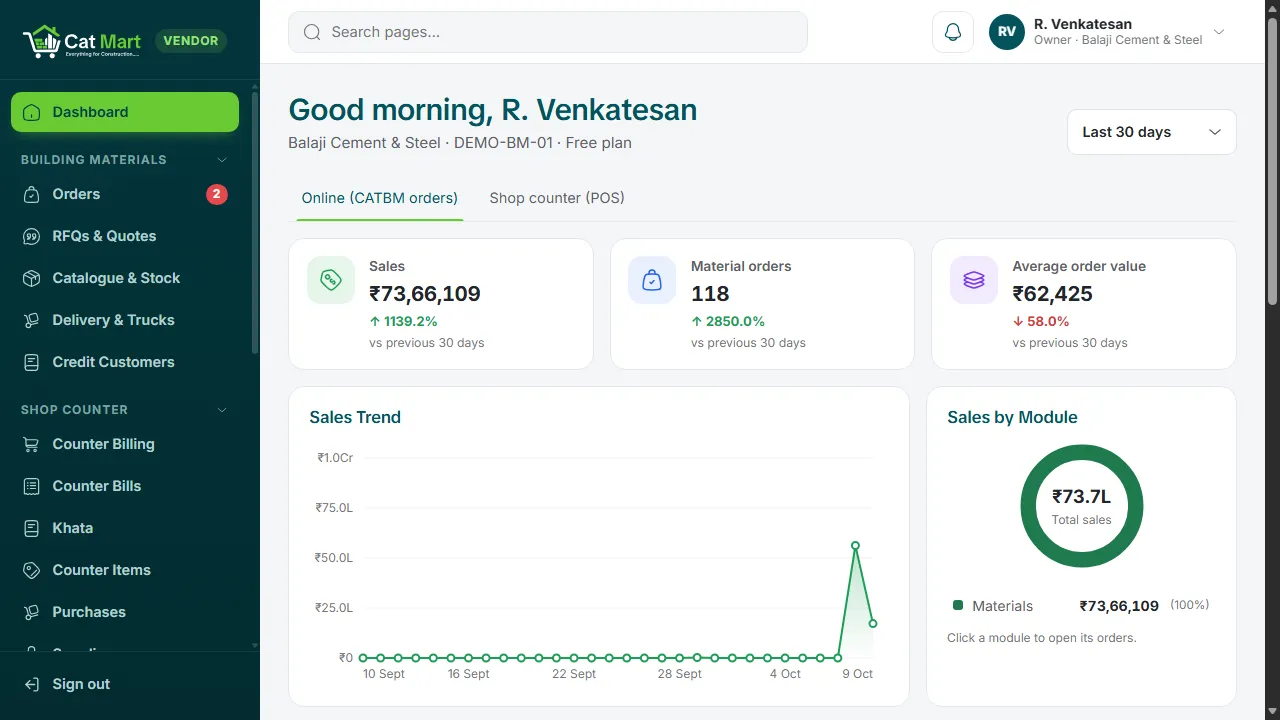Viewport: 1280px width, 720px height.
Task: Click the RV user avatar
Action: (1007, 32)
